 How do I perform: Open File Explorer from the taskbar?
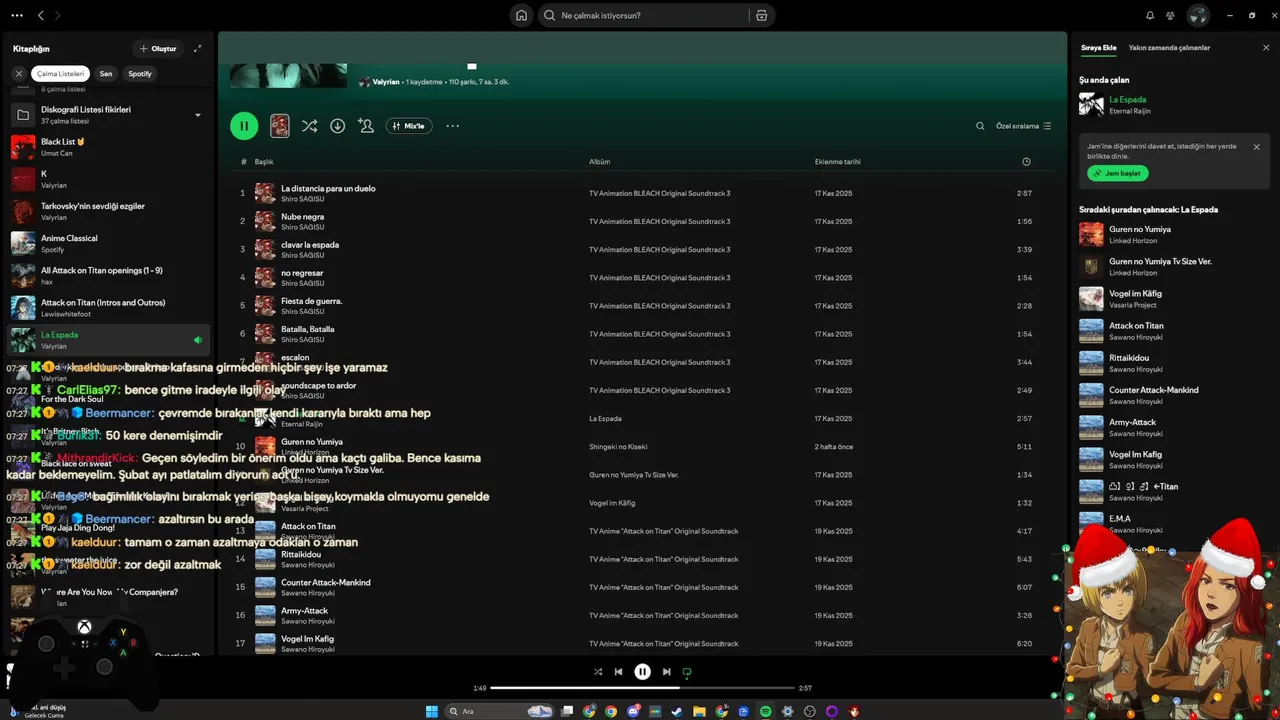[x=700, y=711]
